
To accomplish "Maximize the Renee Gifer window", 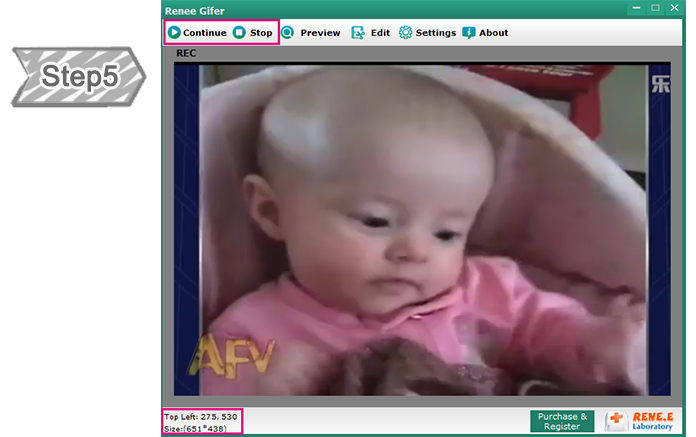I will [654, 8].
